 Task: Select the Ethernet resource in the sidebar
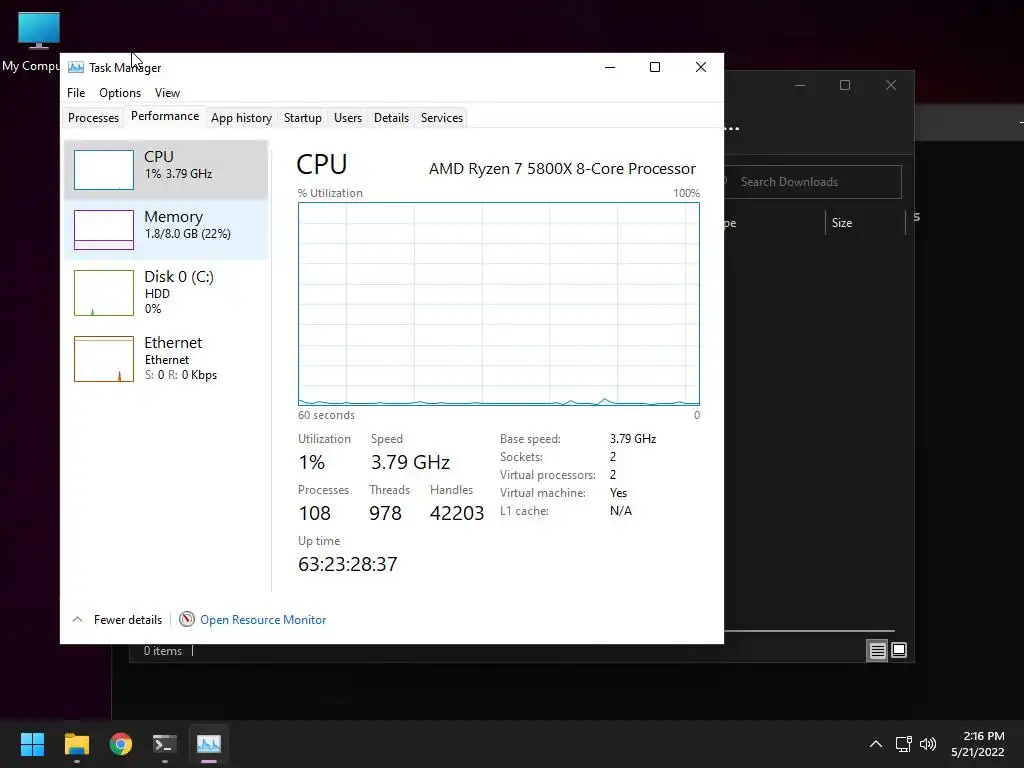[x=166, y=358]
